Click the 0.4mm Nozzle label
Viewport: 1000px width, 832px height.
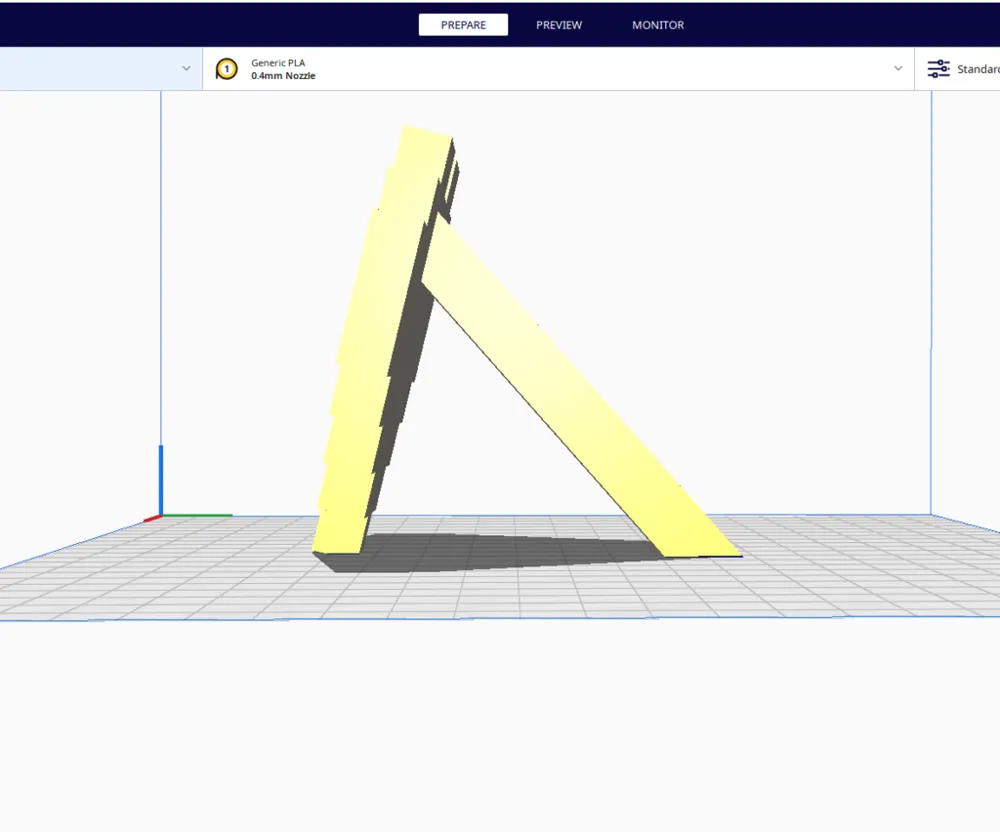(283, 75)
